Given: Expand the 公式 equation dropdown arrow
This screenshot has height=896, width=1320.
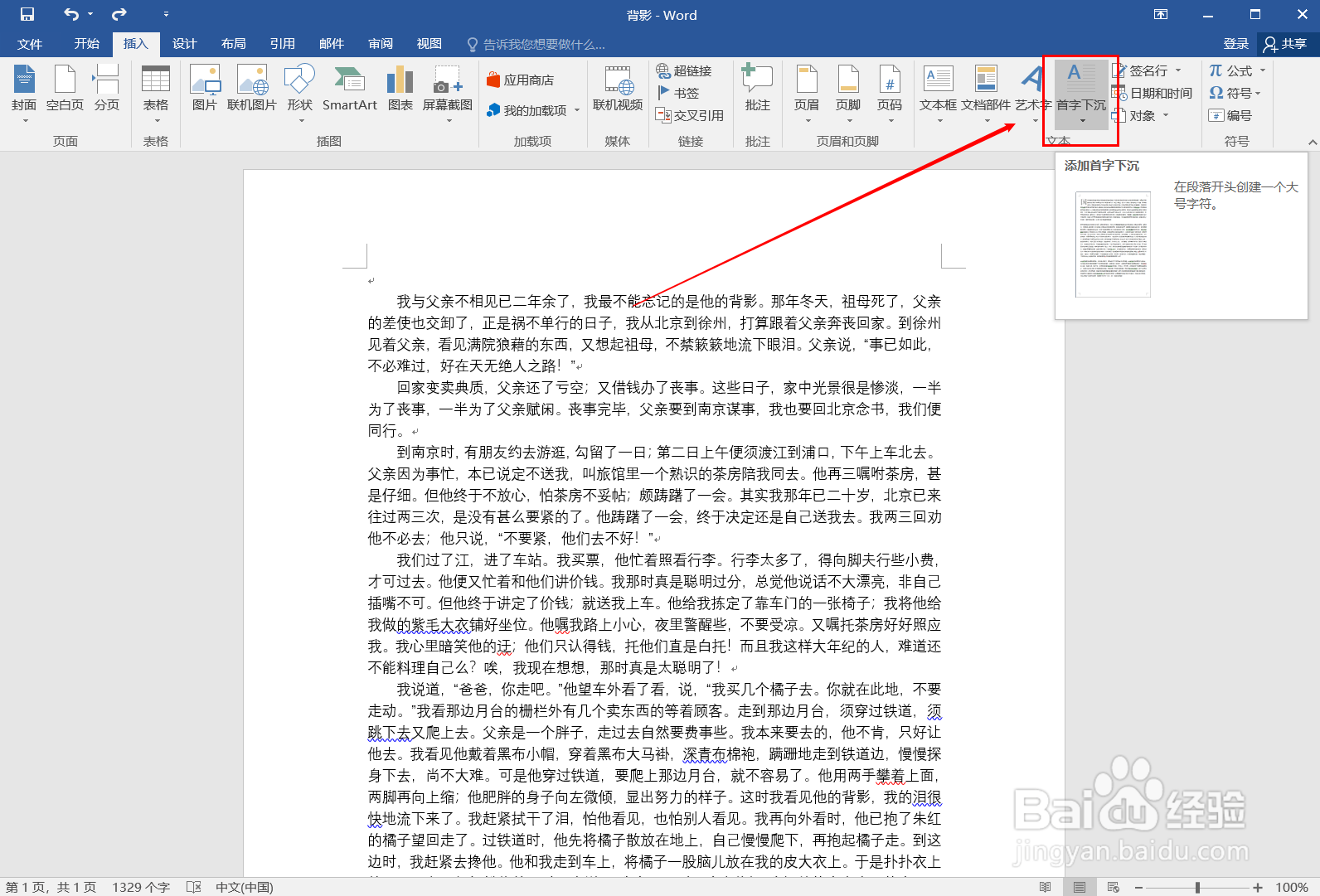Looking at the screenshot, I should click(1263, 70).
